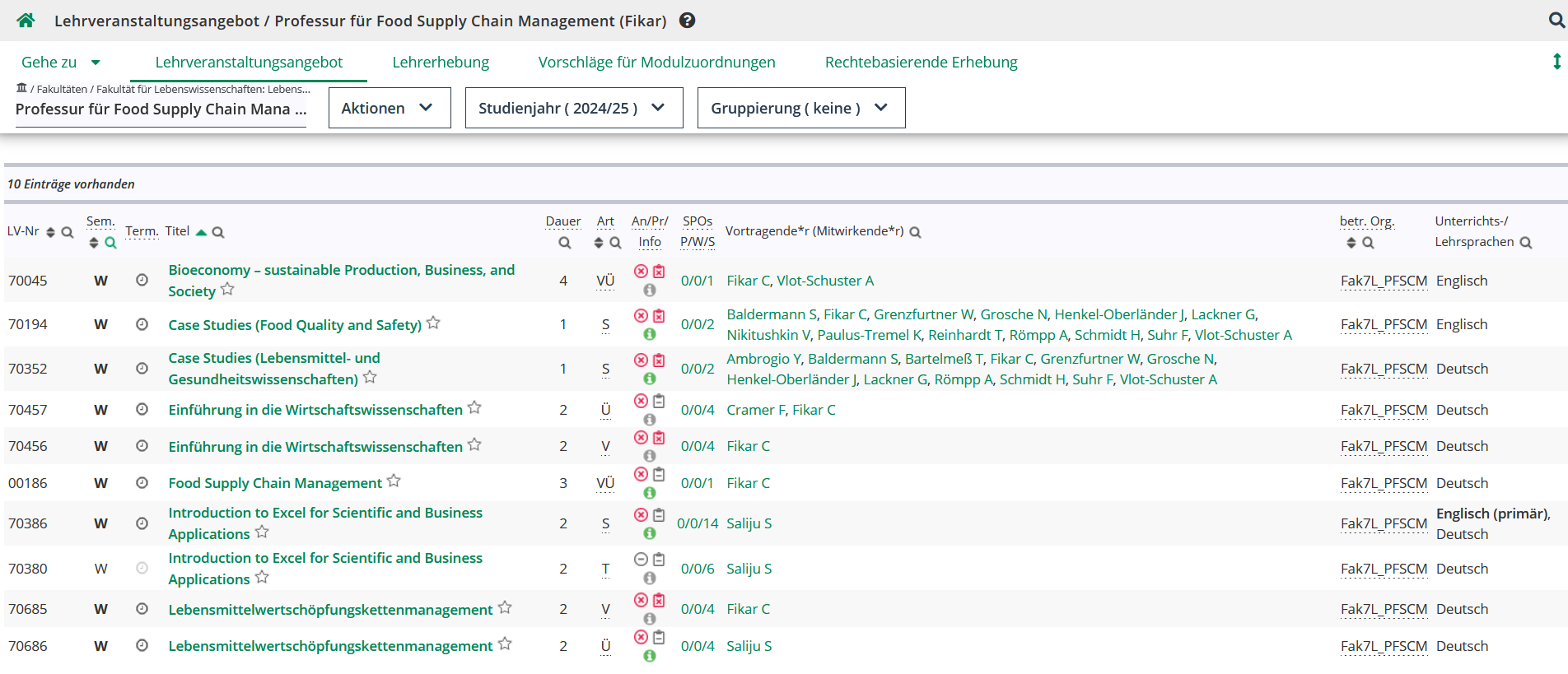The height and width of the screenshot is (674, 1568).
Task: Toggle favorite star for course 70686
Action: coord(505,644)
